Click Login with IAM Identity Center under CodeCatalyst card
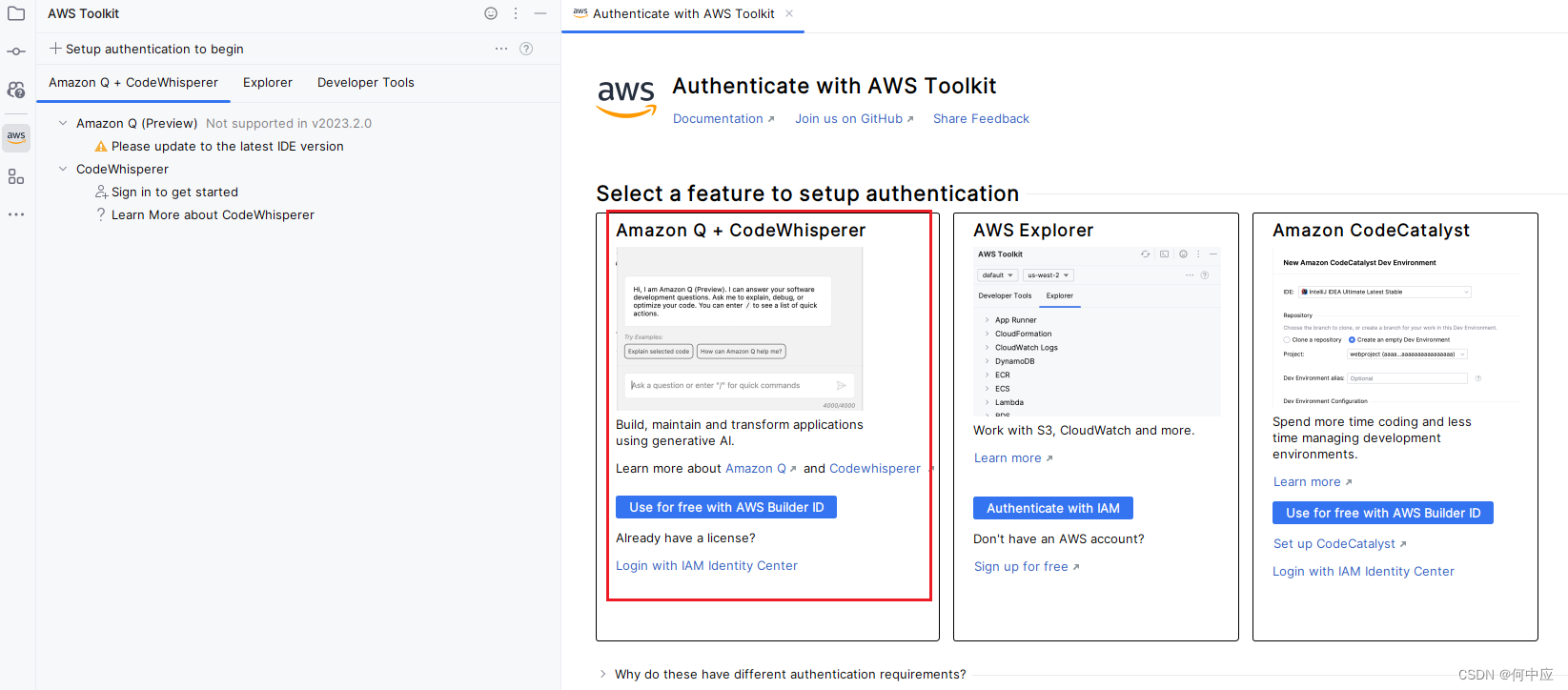The height and width of the screenshot is (690, 1568). point(1363,572)
